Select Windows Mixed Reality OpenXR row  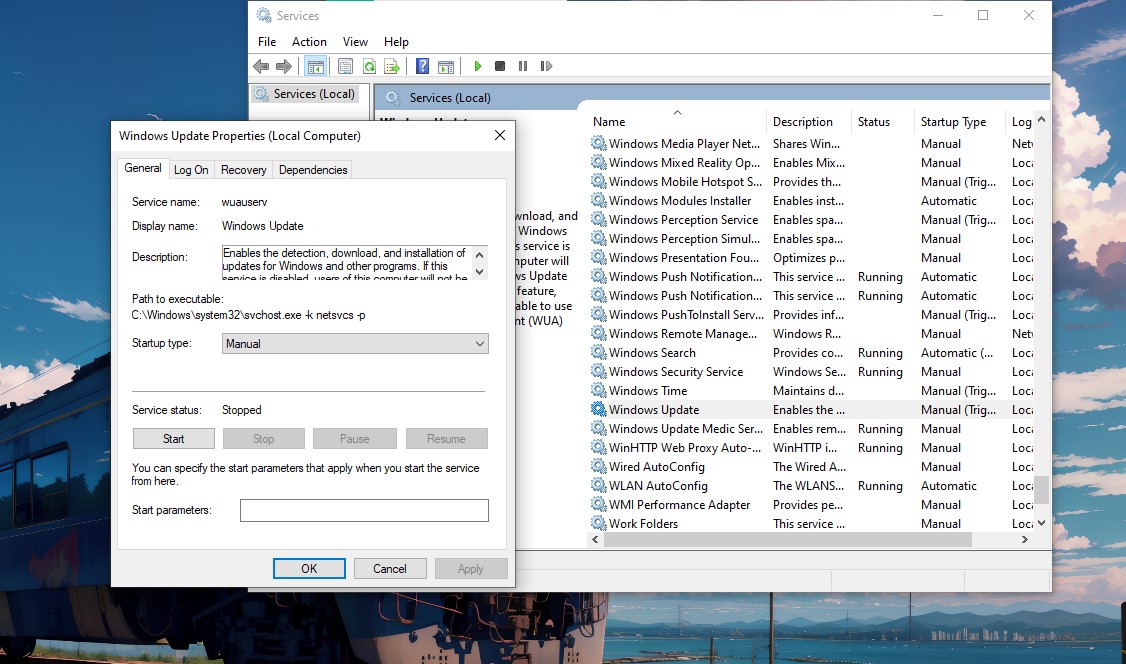point(811,163)
